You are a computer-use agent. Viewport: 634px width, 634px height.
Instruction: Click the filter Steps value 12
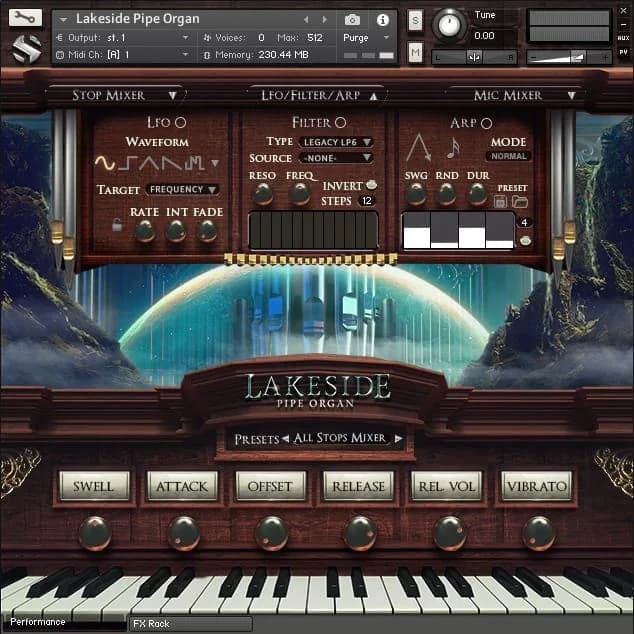coord(367,201)
